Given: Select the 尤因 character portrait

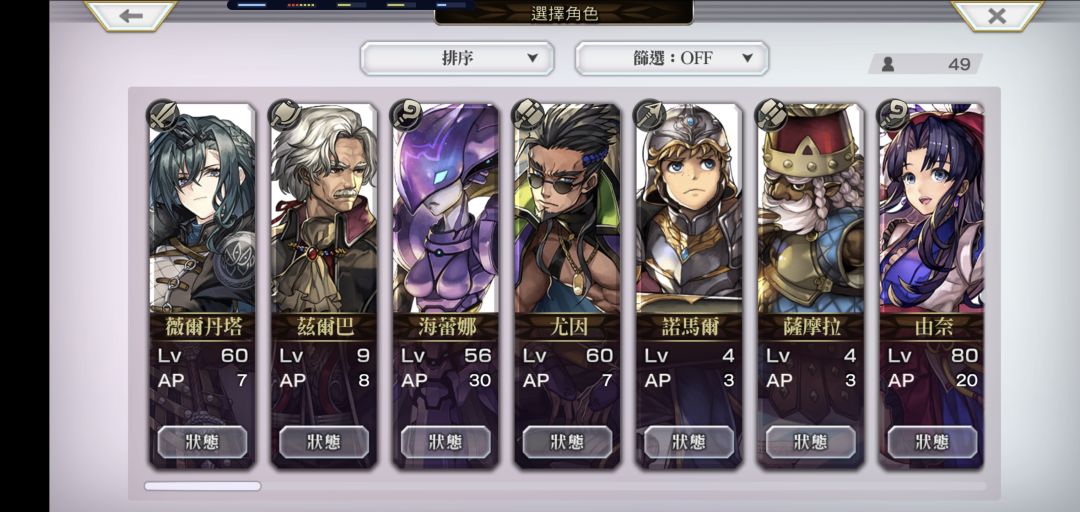Looking at the screenshot, I should [568, 208].
